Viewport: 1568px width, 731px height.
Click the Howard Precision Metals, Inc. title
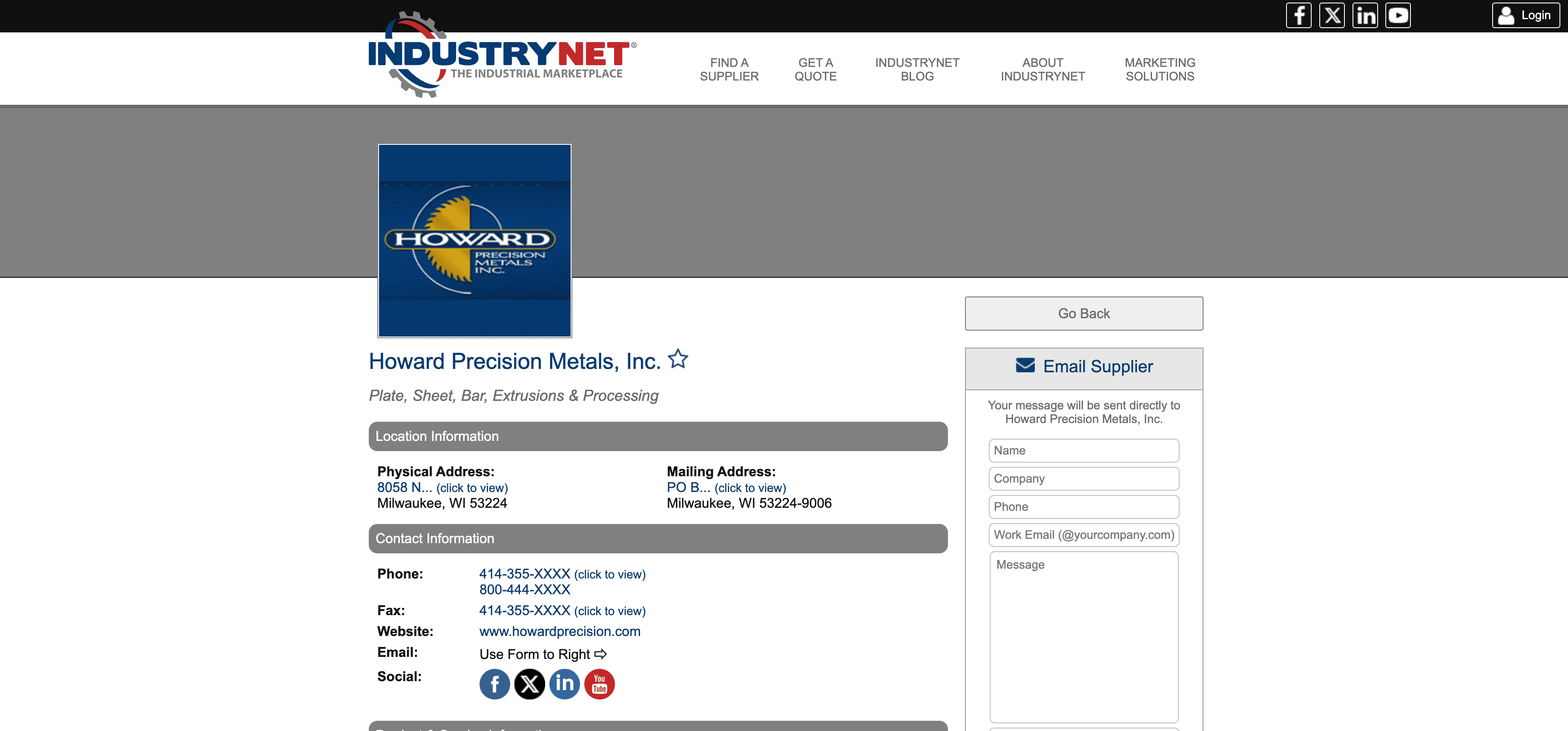(x=515, y=362)
